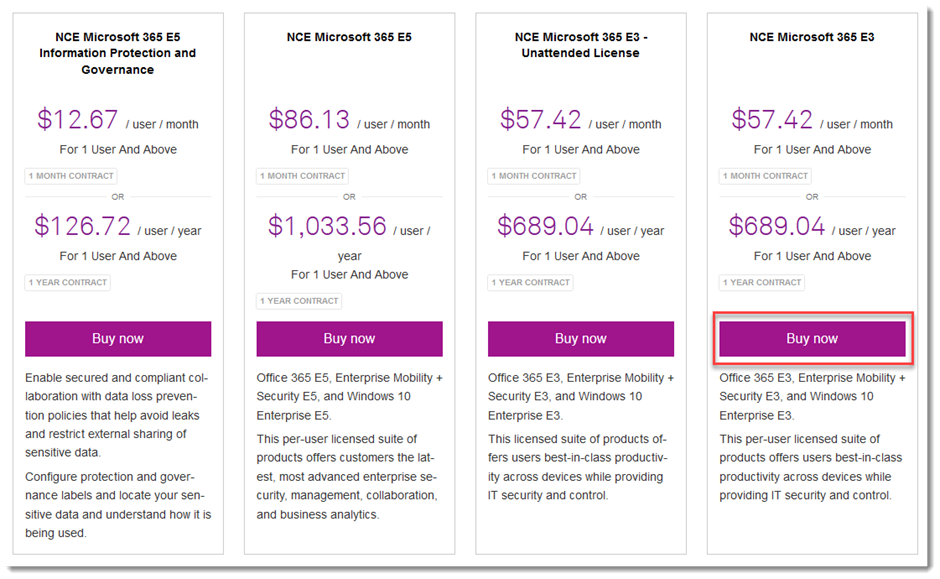Select the 1 Month Contract badge for E5
Viewport: 940px width, 579px height.
[302, 176]
